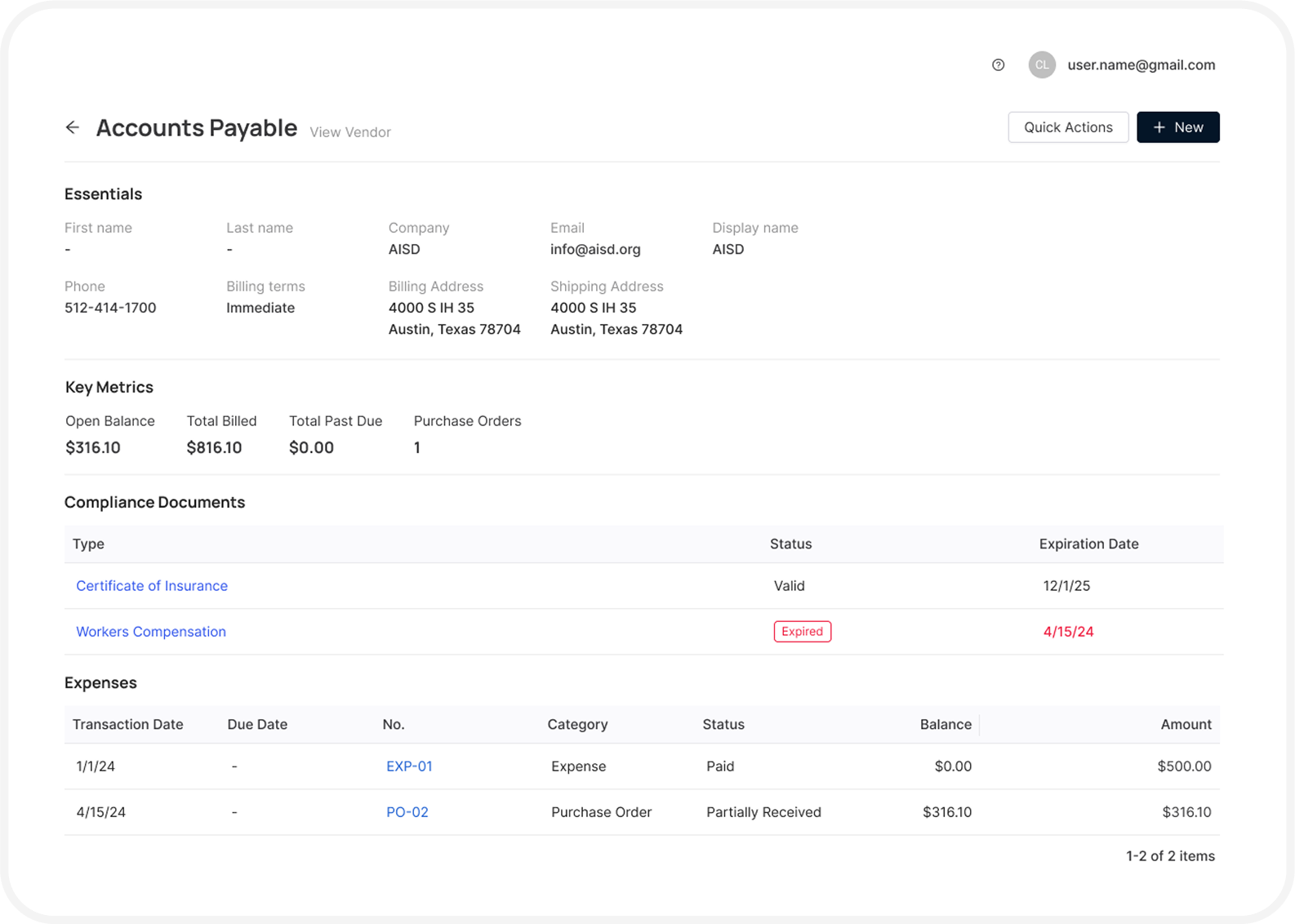The height and width of the screenshot is (924, 1295).
Task: Open expense EXP-01
Action: click(409, 766)
